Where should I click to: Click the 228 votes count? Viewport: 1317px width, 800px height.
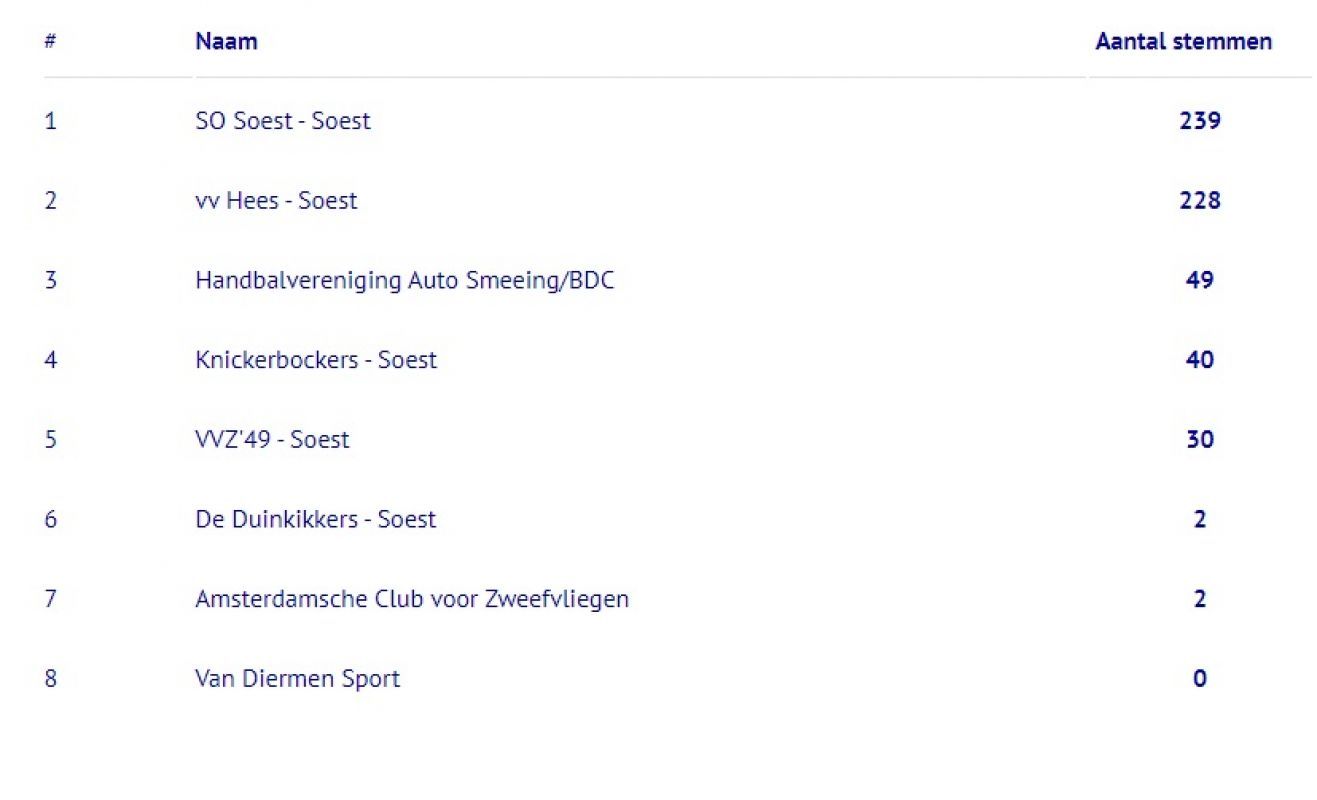tap(1200, 200)
